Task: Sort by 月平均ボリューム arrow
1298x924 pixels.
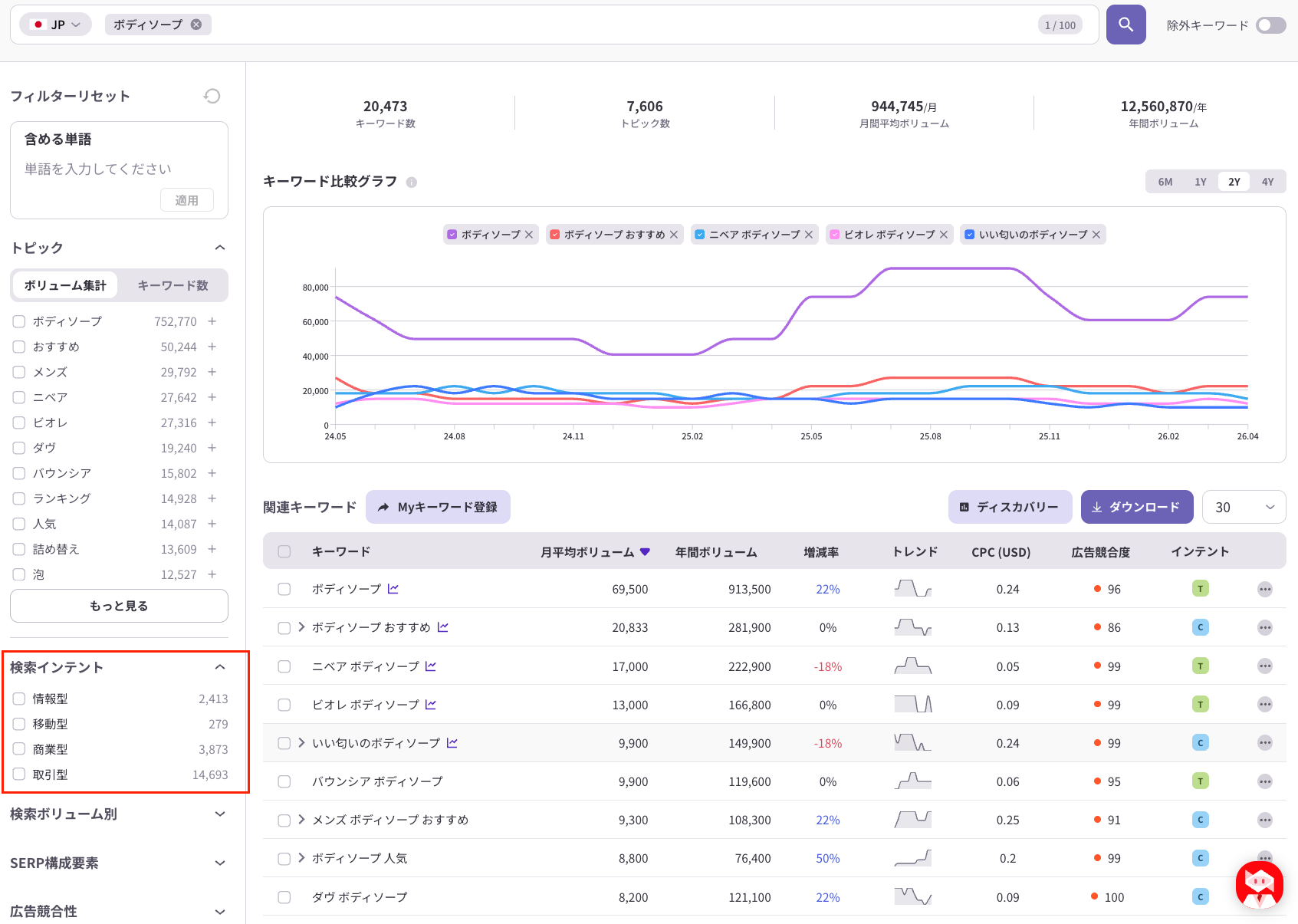Action: [645, 551]
